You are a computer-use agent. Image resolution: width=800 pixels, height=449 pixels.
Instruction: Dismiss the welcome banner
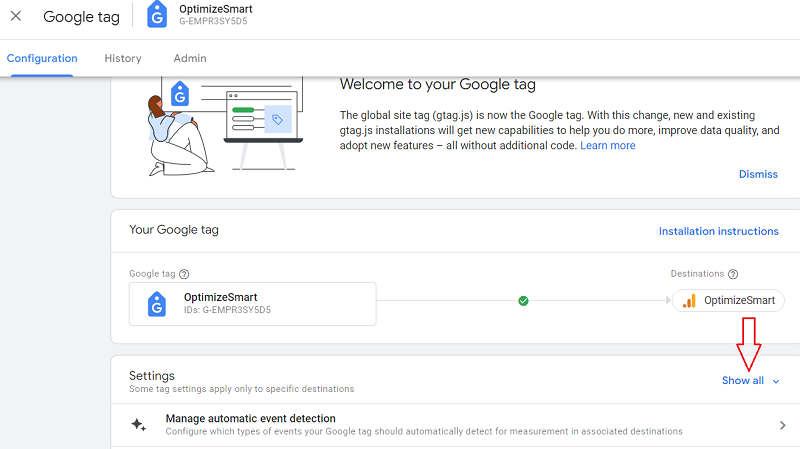coord(758,174)
